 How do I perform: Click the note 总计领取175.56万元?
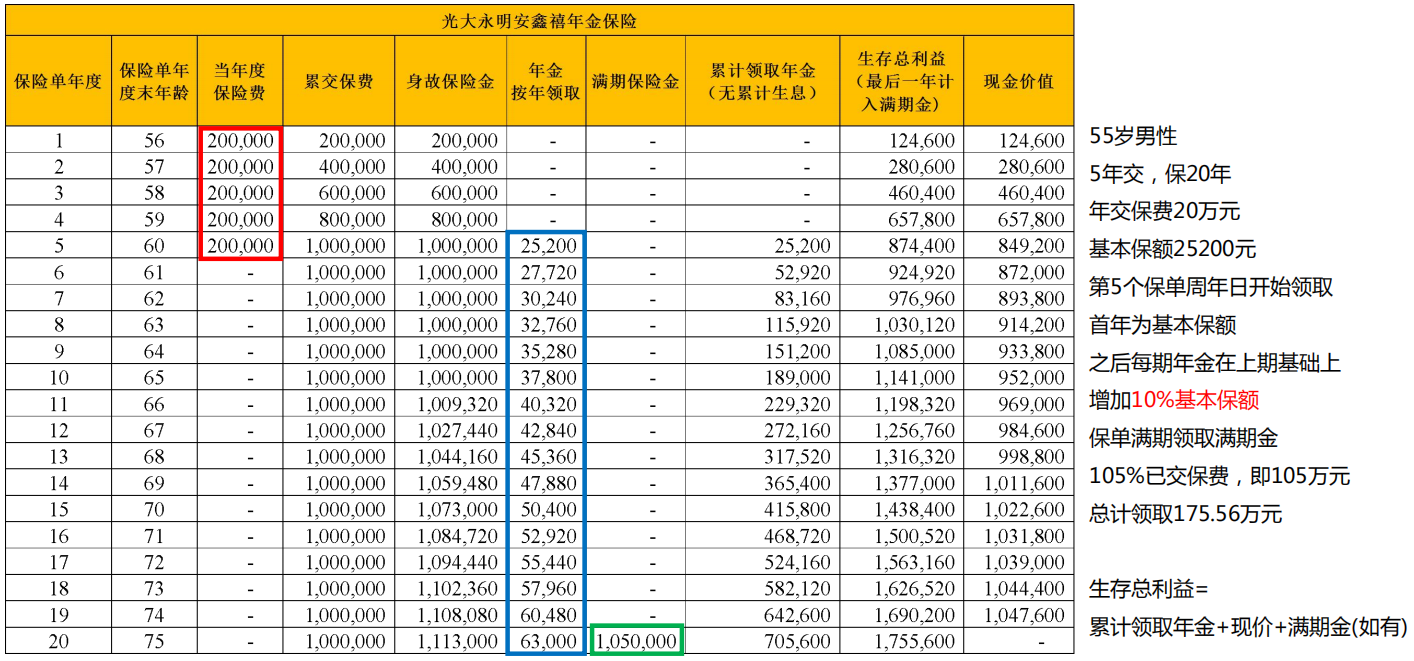pos(1186,514)
